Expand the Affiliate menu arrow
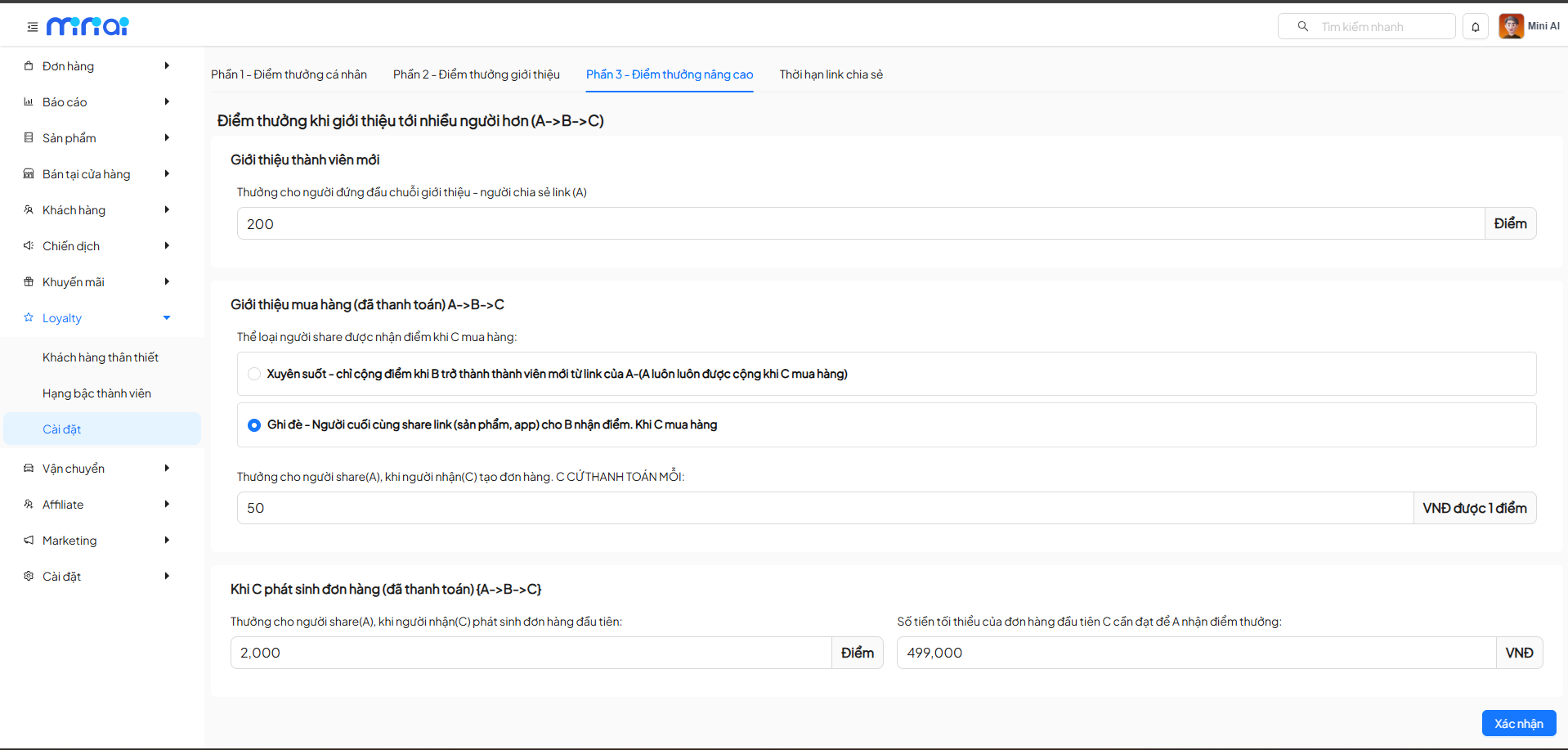This screenshot has width=1568, height=750. (x=167, y=505)
